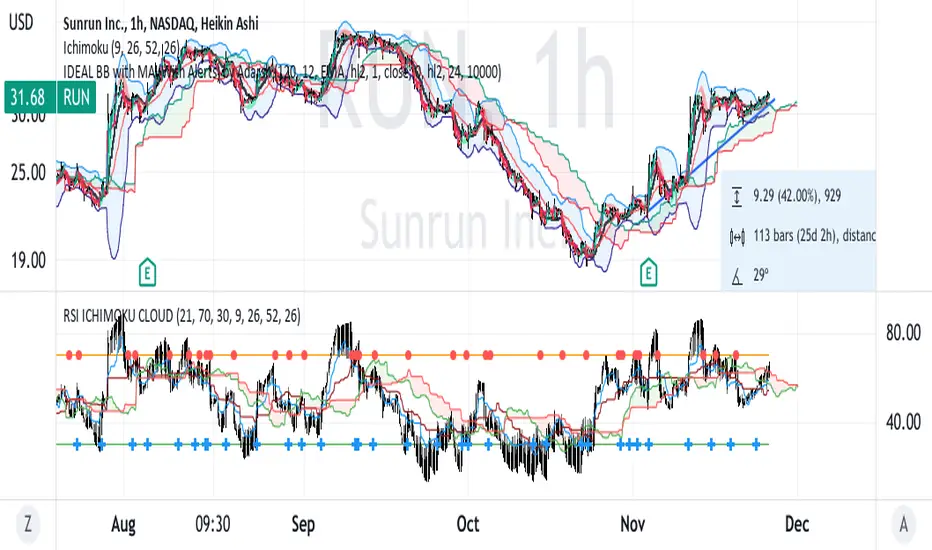
Task: Open the November earnings marker
Action: click(648, 273)
